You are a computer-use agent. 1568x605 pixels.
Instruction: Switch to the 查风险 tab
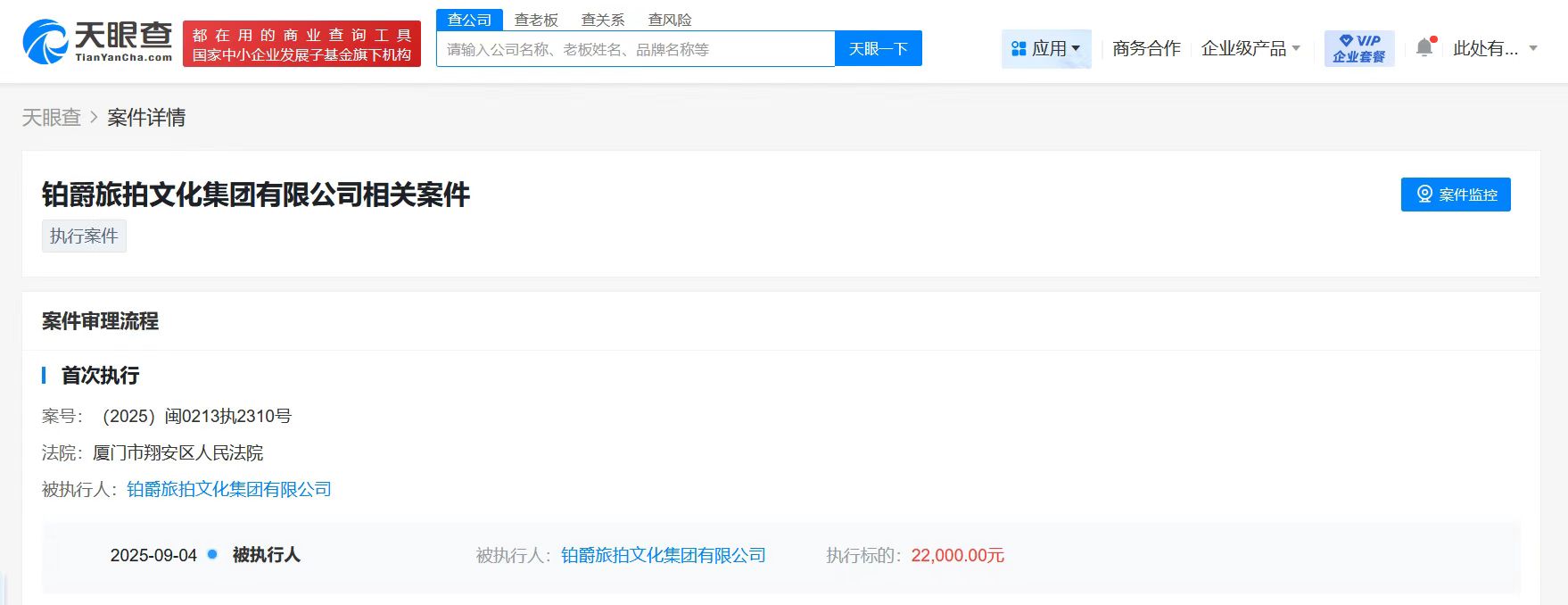coord(670,20)
